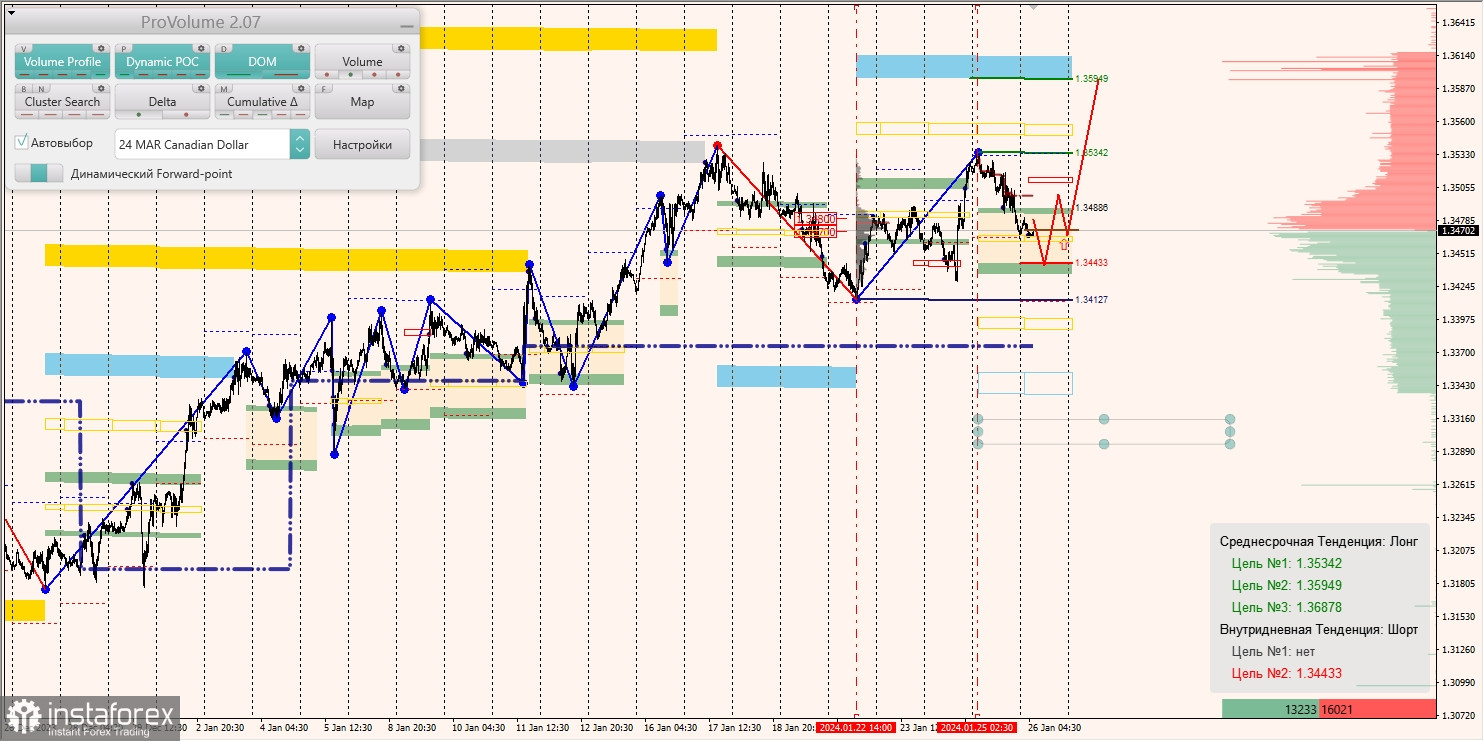Click the F hotkey badge on Map

(x=324, y=89)
